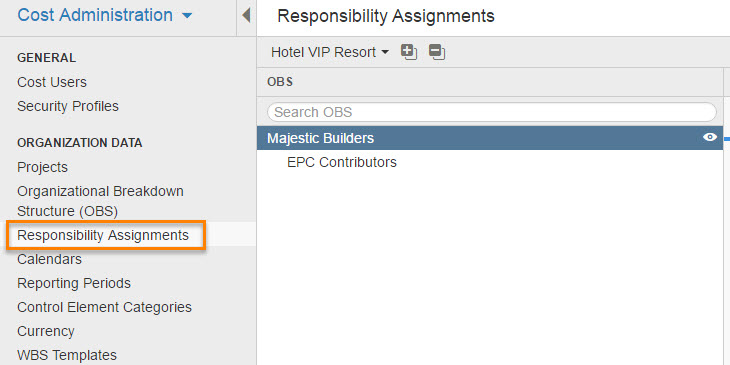Open Calendars in Organization Data
730x365 pixels.
[x=49, y=259]
